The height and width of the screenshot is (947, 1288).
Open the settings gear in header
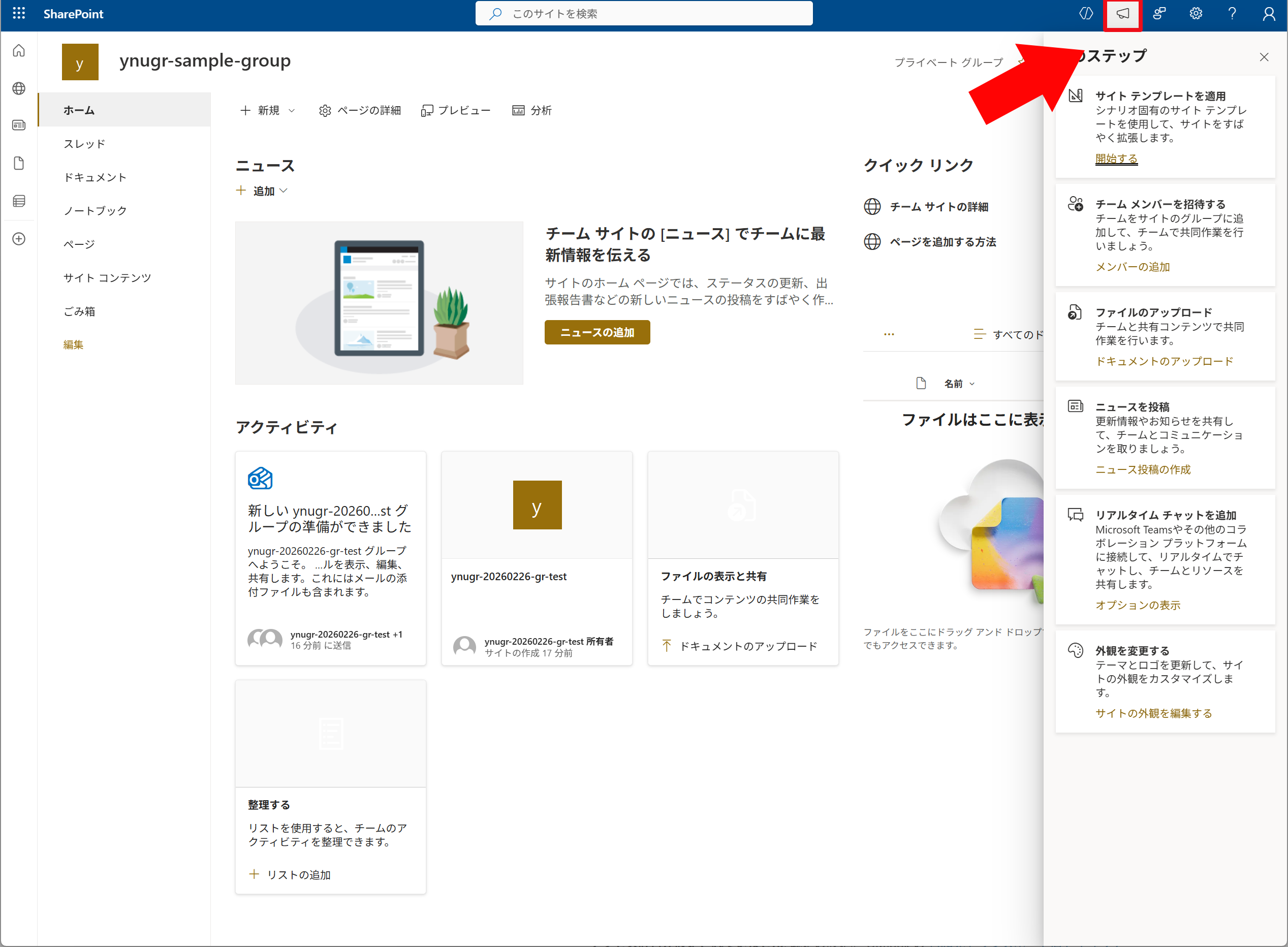click(x=1195, y=14)
